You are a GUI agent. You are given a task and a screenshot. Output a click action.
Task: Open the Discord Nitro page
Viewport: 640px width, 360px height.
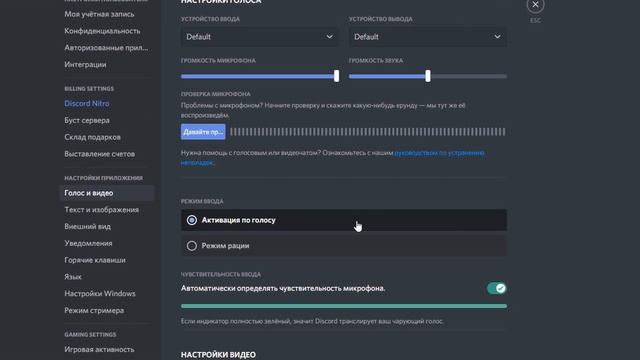tap(87, 104)
